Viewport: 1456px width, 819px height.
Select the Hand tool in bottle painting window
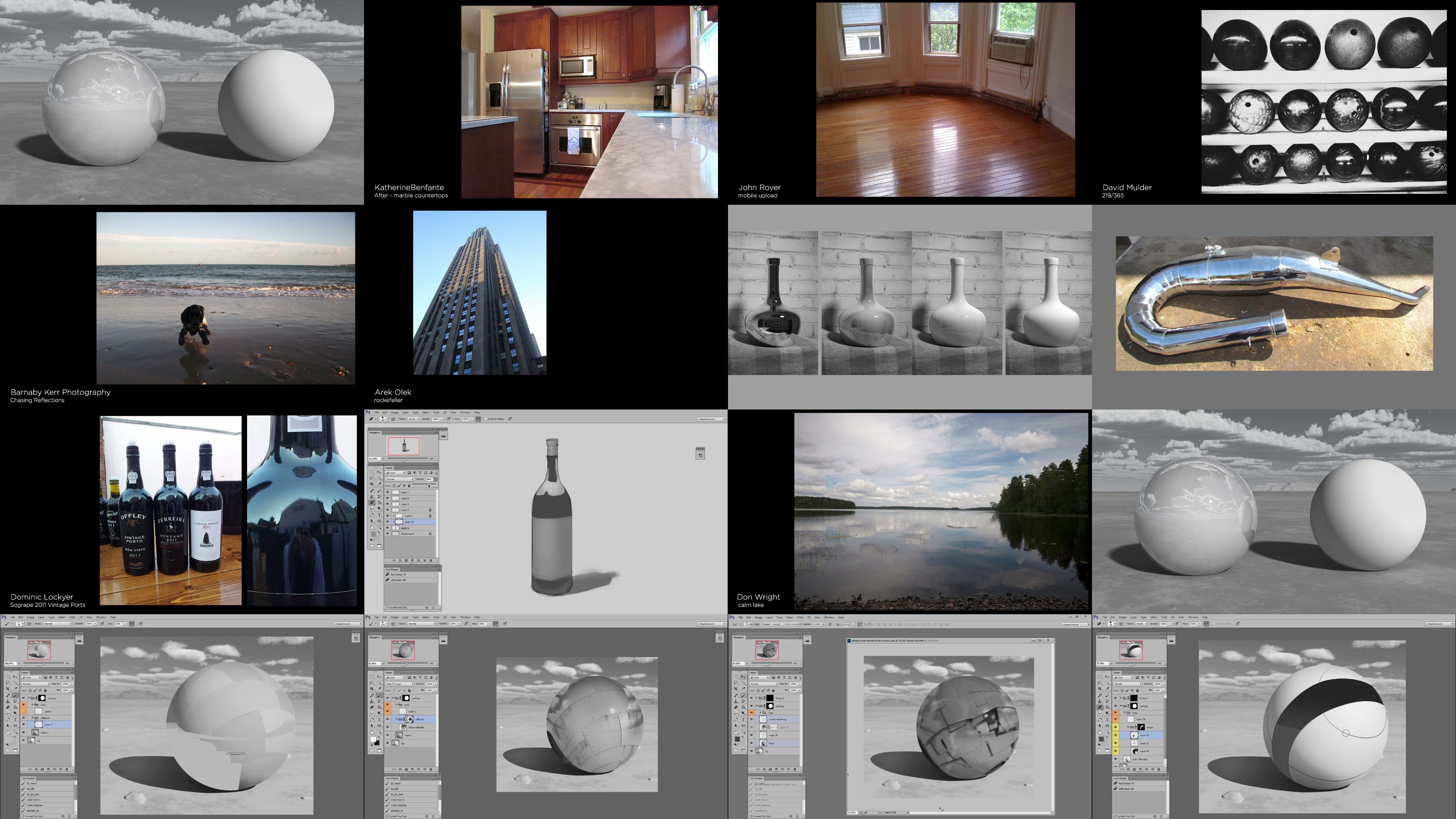click(x=372, y=527)
